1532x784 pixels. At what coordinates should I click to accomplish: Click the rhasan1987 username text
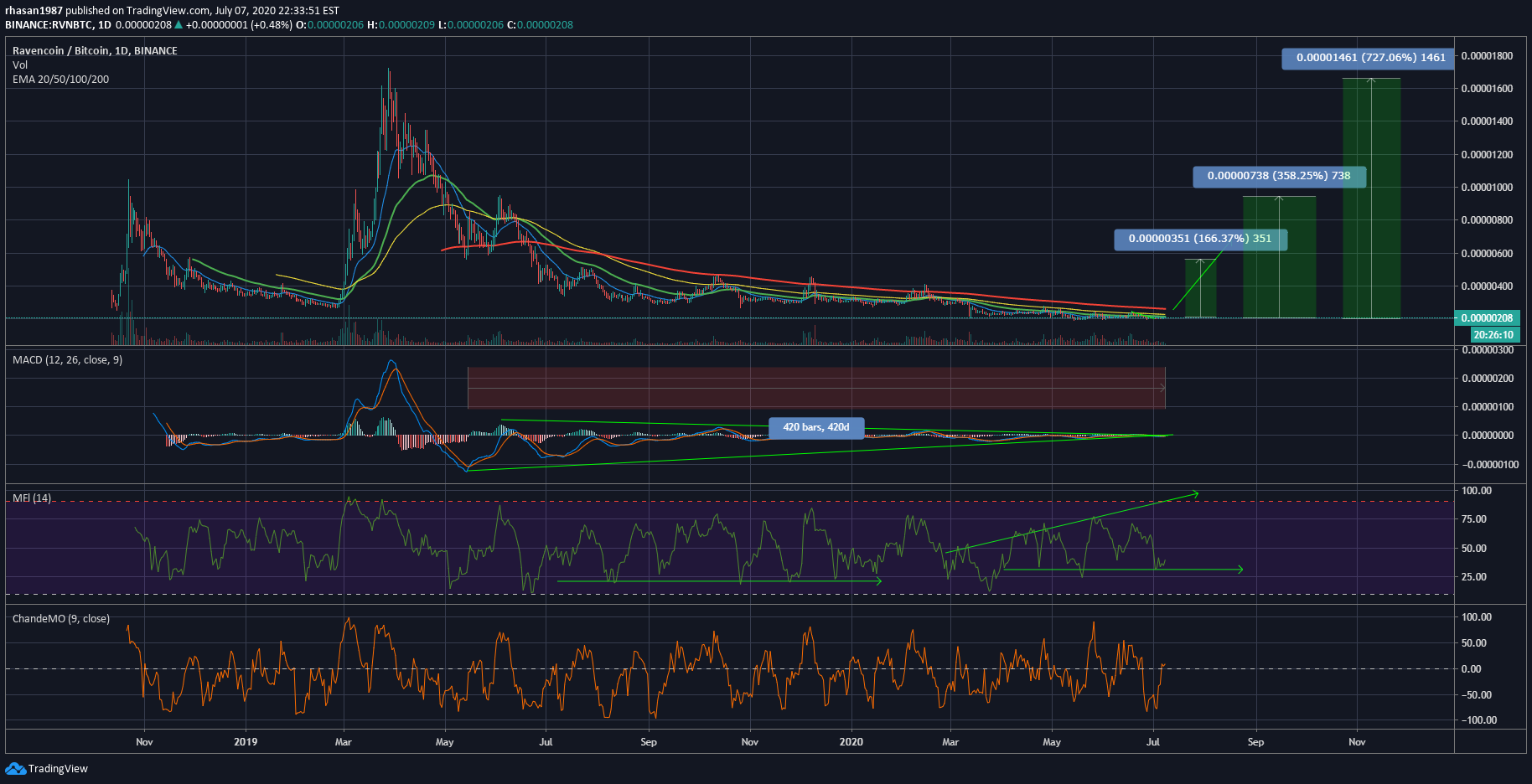(x=34, y=11)
